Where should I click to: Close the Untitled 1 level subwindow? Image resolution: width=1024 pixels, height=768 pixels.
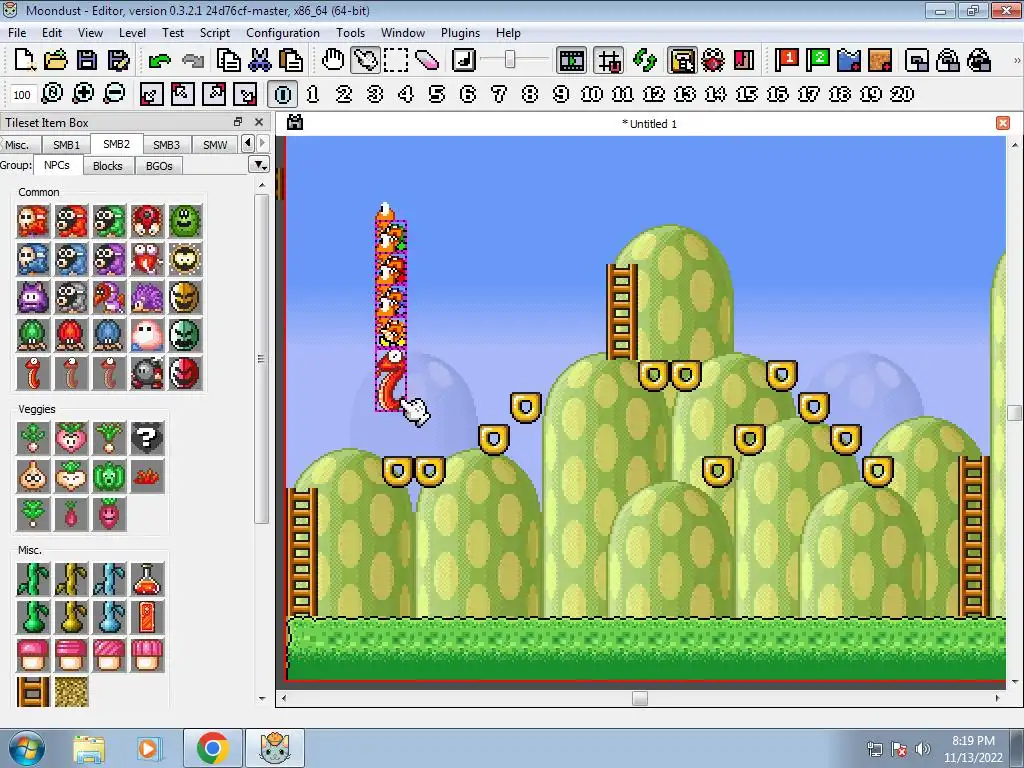tap(1002, 123)
